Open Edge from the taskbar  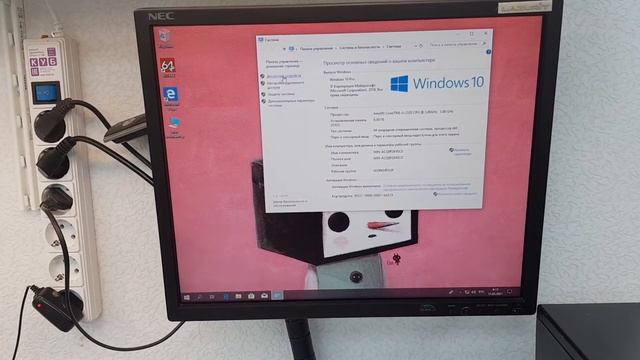point(226,296)
